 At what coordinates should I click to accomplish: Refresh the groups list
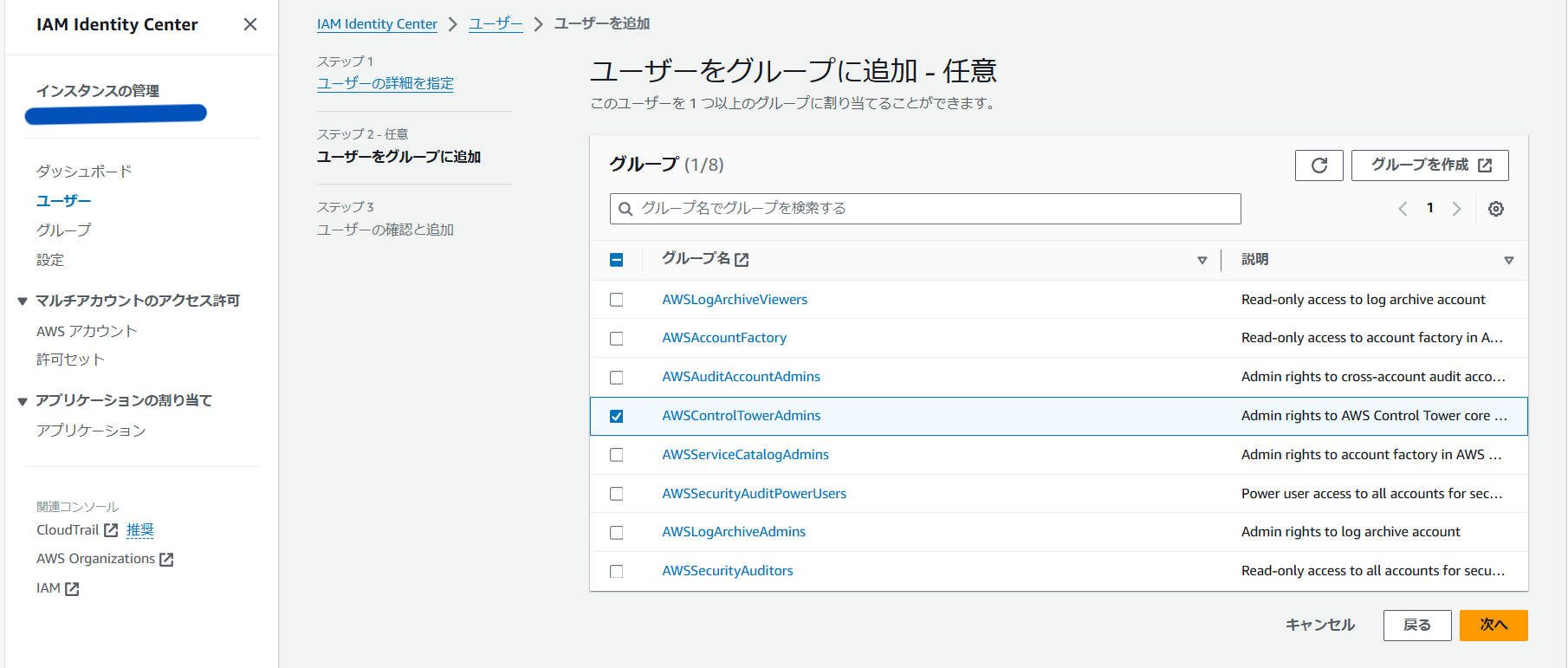click(1319, 165)
